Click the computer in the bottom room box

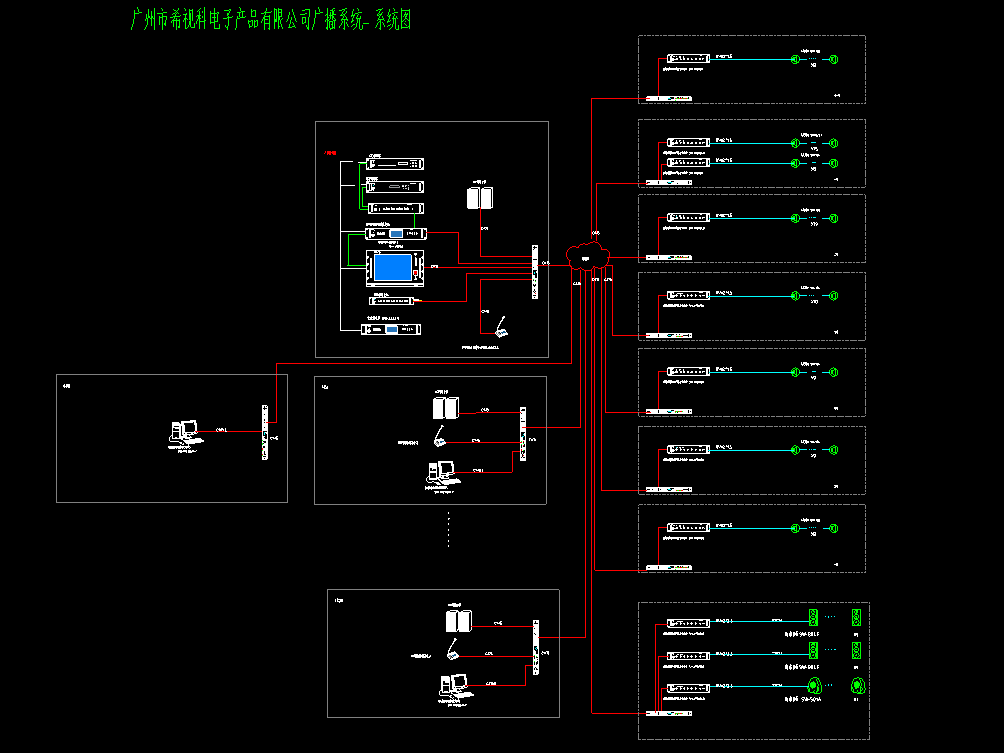pyautogui.click(x=456, y=686)
